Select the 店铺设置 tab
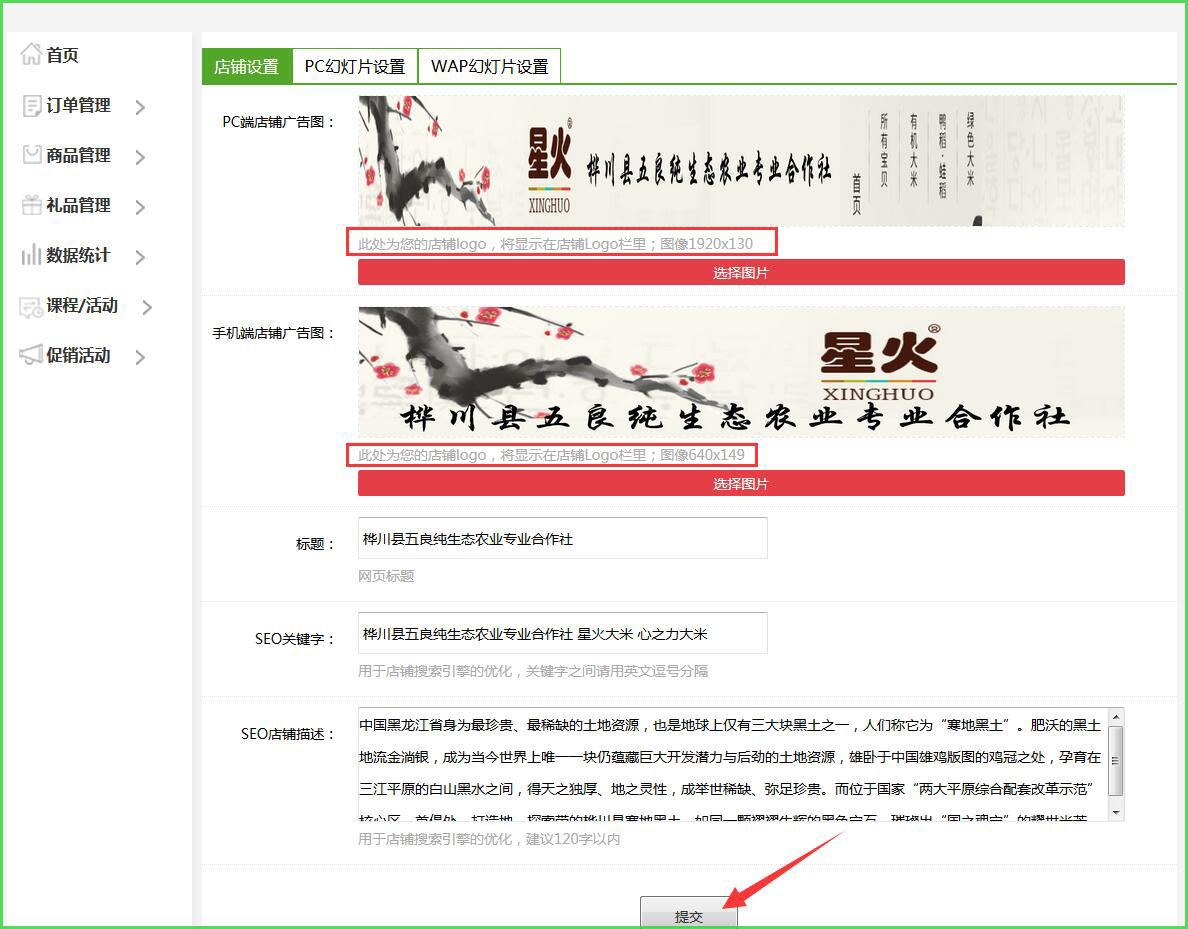1188x929 pixels. point(246,67)
